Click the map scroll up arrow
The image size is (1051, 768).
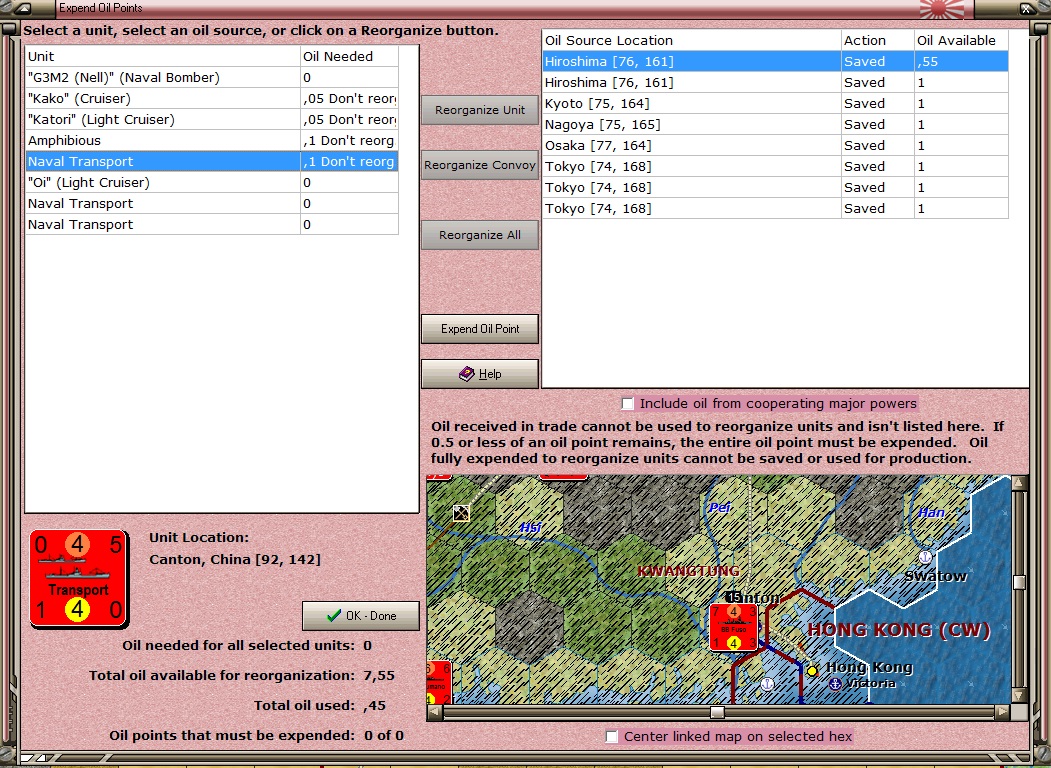coord(1019,483)
